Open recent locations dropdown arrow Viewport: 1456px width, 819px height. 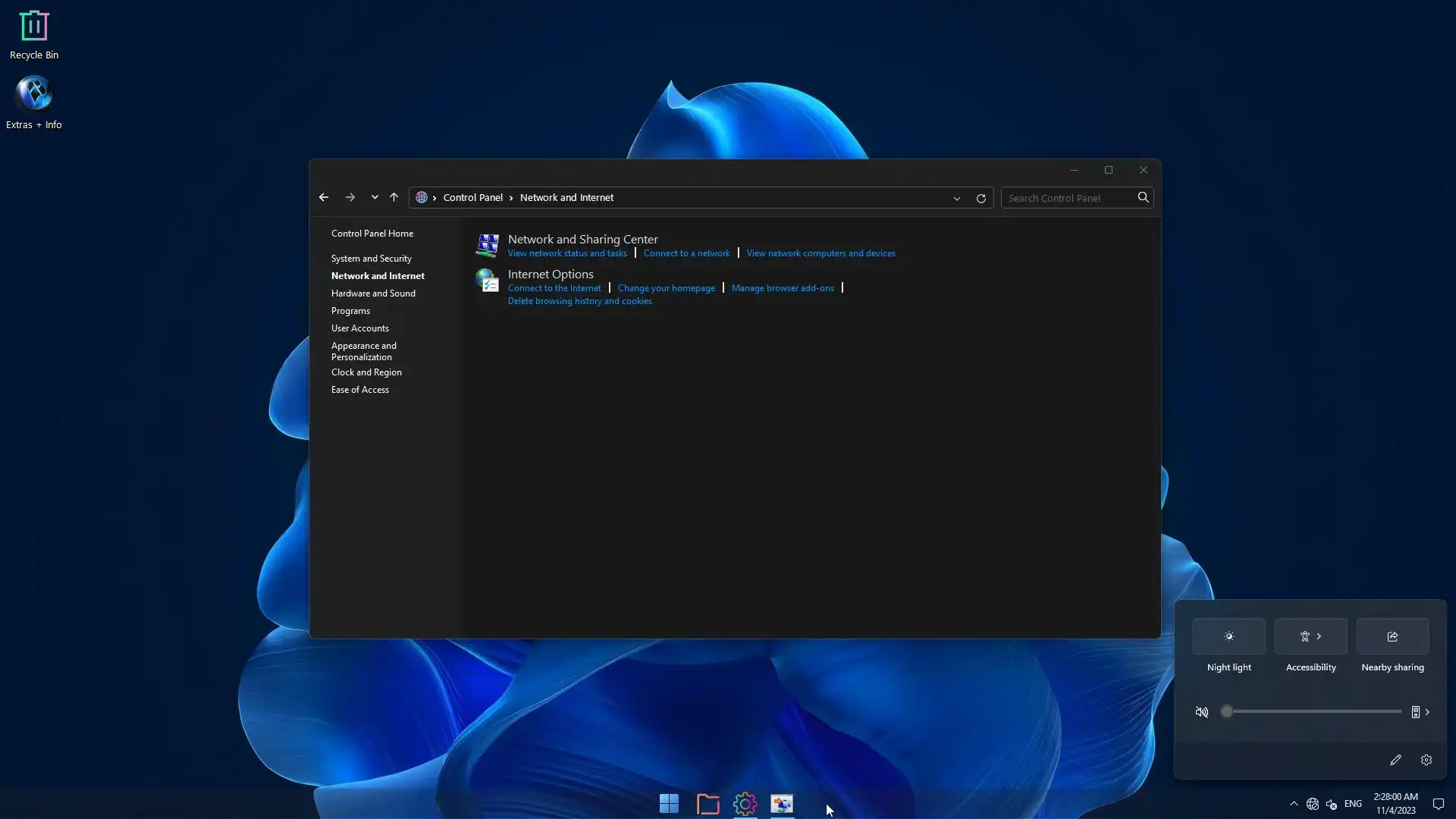tap(375, 197)
